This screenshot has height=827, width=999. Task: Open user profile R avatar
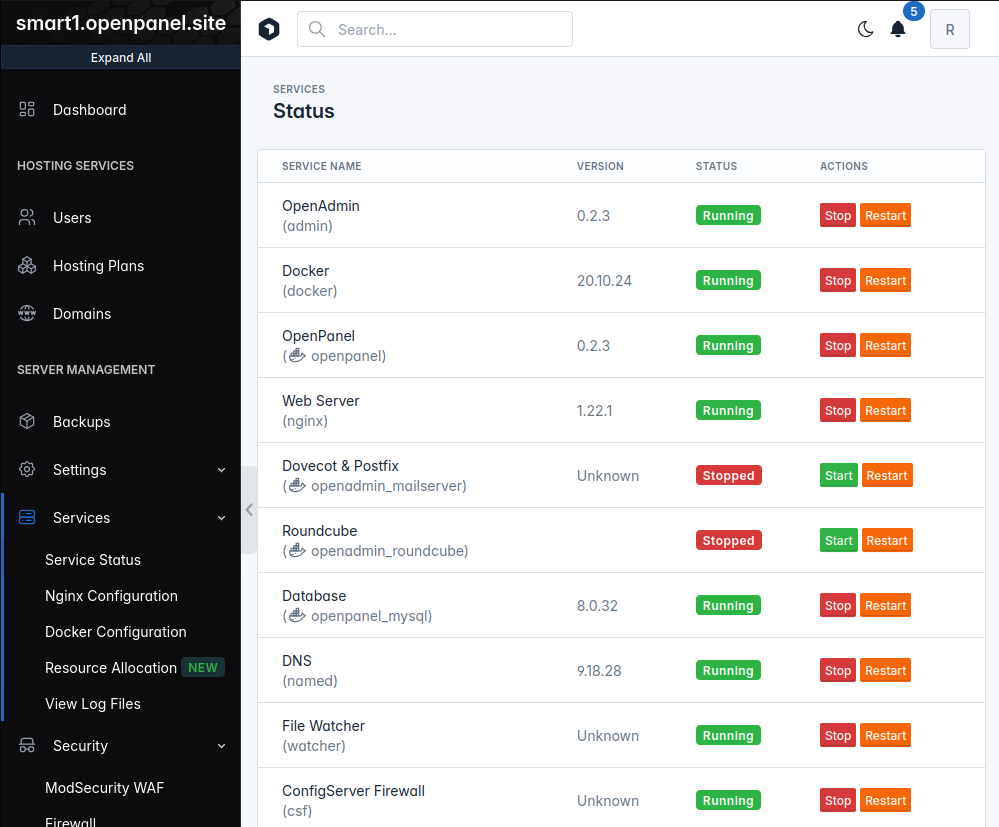(x=949, y=29)
